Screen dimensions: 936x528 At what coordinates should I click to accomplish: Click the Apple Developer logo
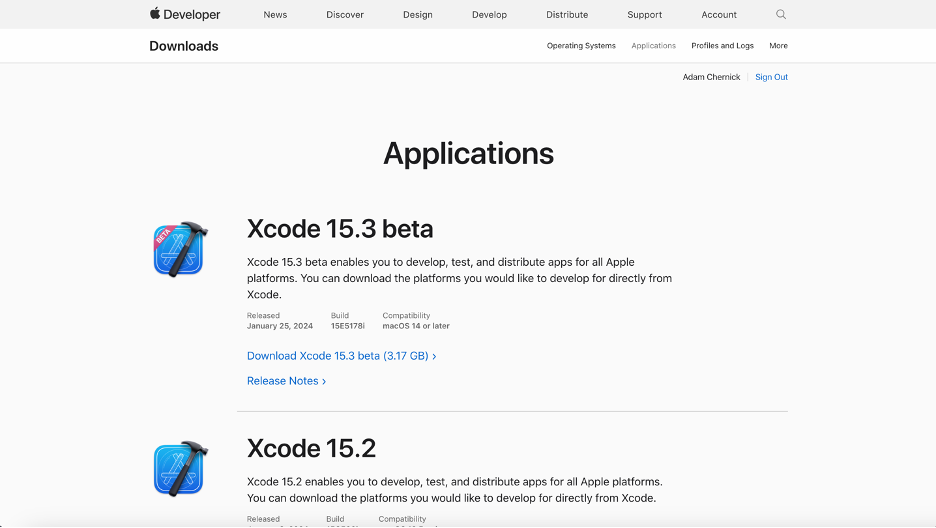tap(185, 14)
